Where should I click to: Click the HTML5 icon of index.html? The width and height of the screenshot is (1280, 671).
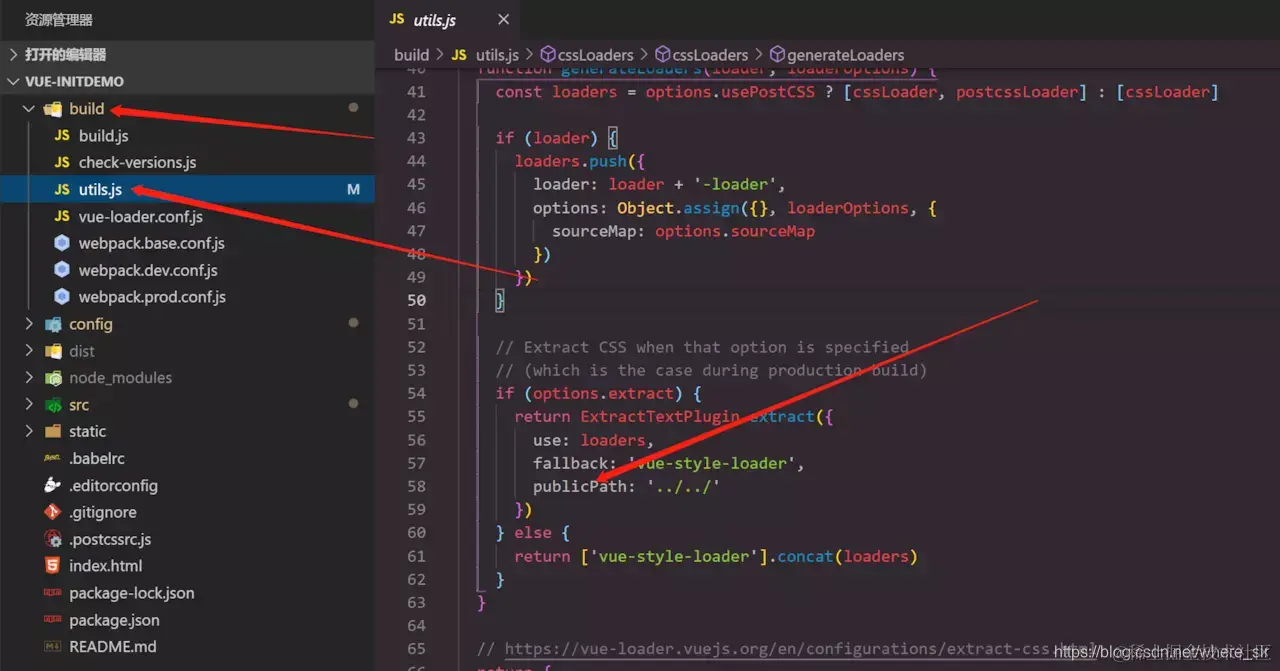53,566
